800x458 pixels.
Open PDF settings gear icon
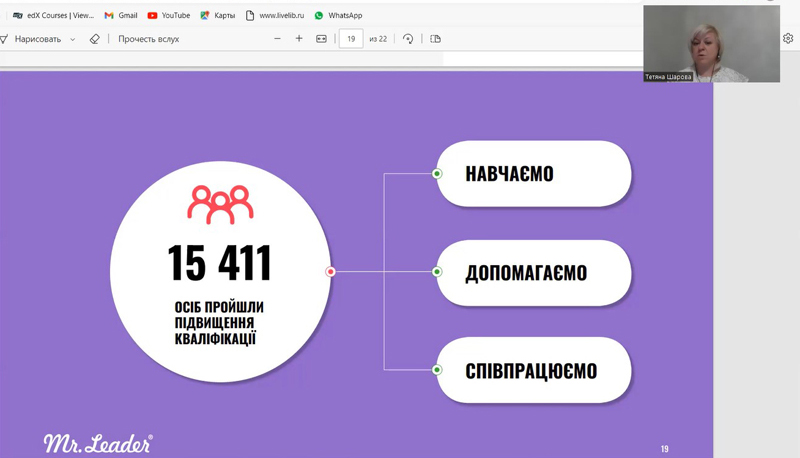pos(788,39)
